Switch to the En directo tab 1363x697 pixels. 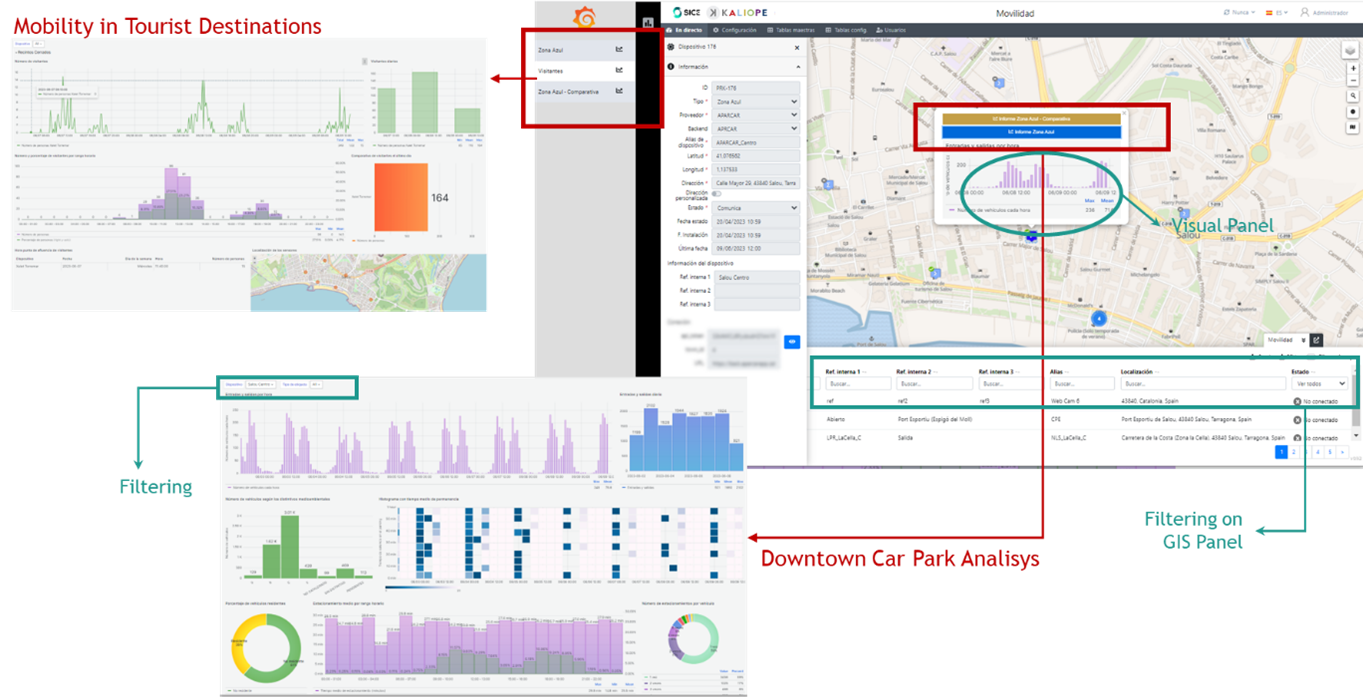point(685,31)
